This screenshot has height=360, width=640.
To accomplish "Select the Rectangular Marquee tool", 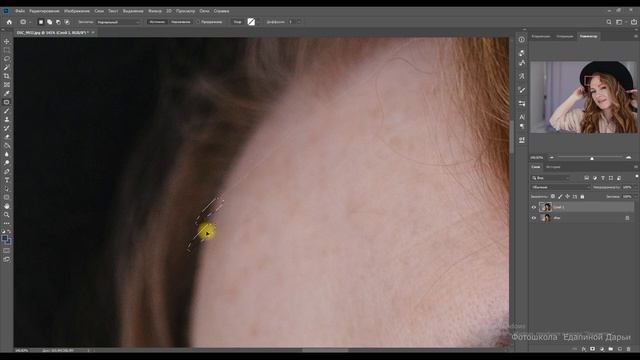I will pos(7,50).
